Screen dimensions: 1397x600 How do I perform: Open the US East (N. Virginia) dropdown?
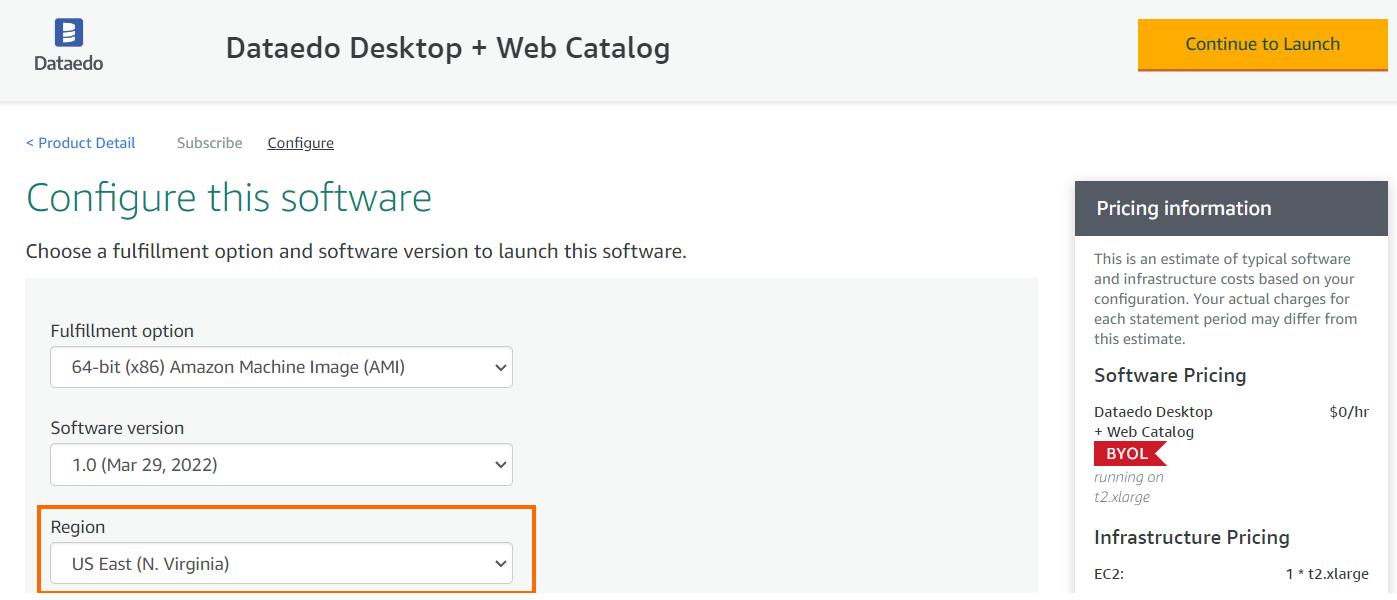pyautogui.click(x=280, y=564)
